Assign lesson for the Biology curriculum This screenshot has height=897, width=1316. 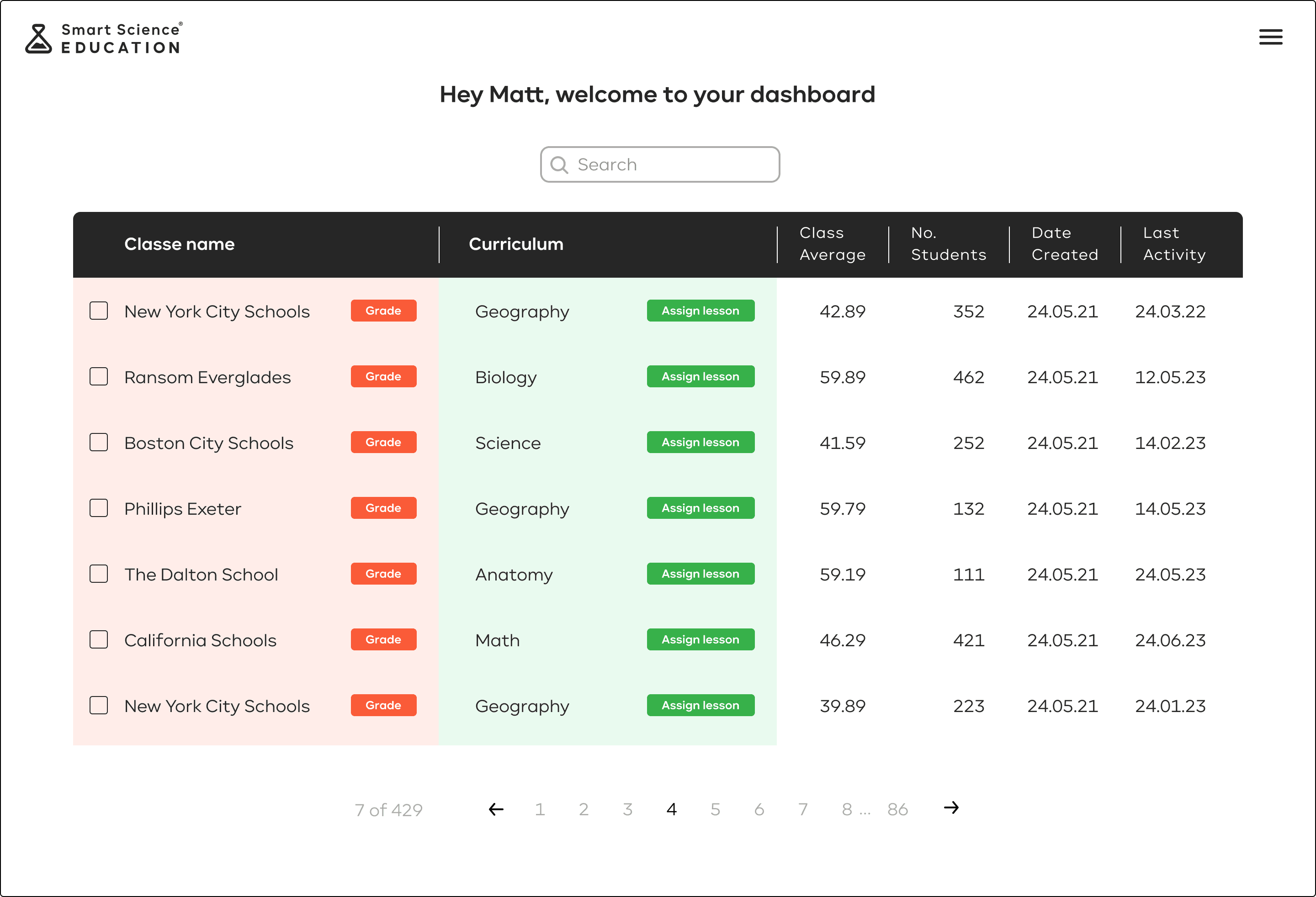700,377
